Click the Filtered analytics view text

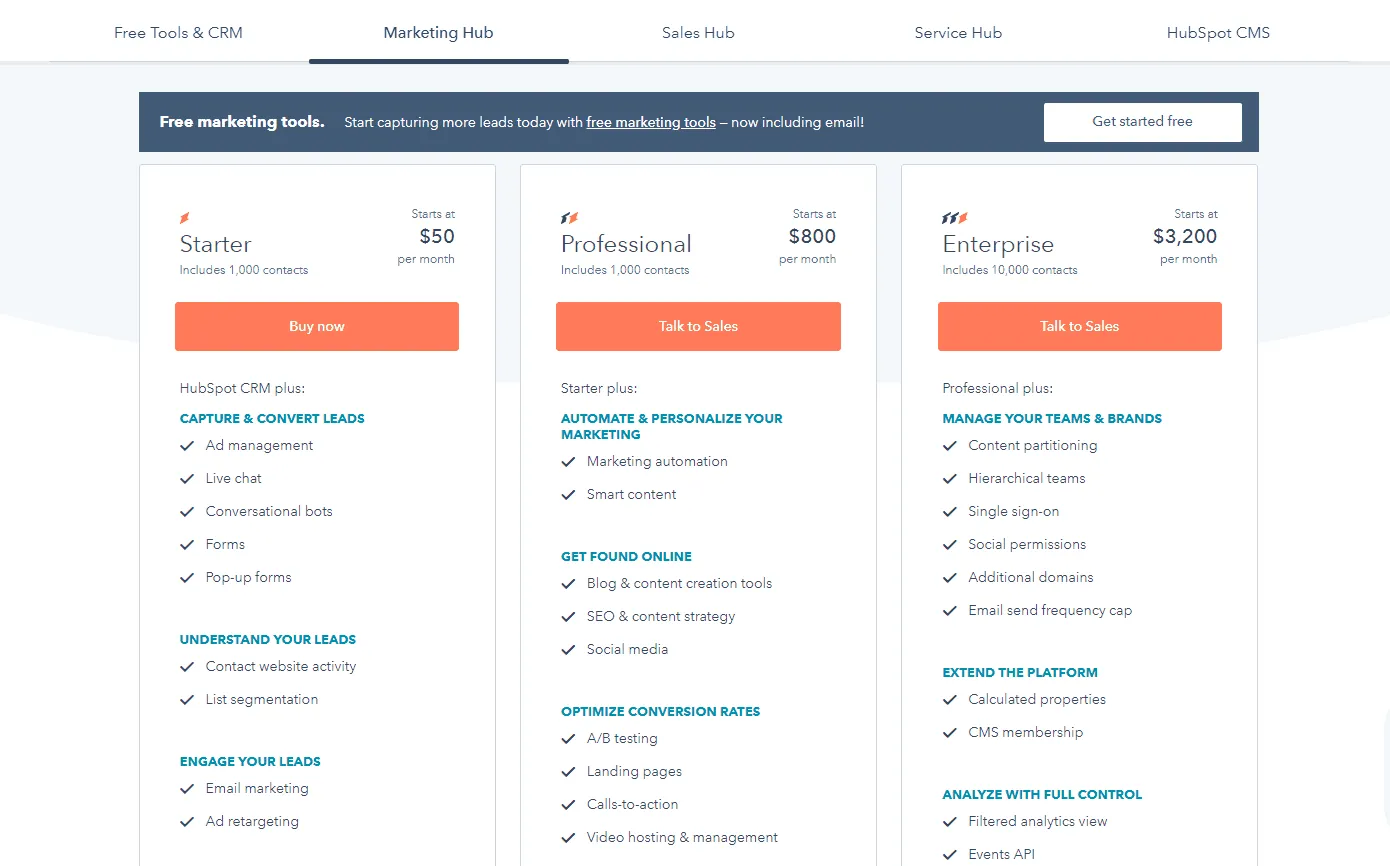pos(1038,822)
